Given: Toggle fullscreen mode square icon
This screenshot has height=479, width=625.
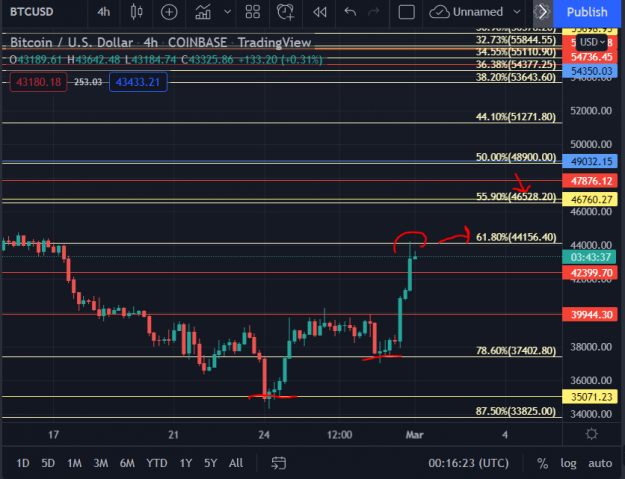Looking at the screenshot, I should click(x=406, y=12).
